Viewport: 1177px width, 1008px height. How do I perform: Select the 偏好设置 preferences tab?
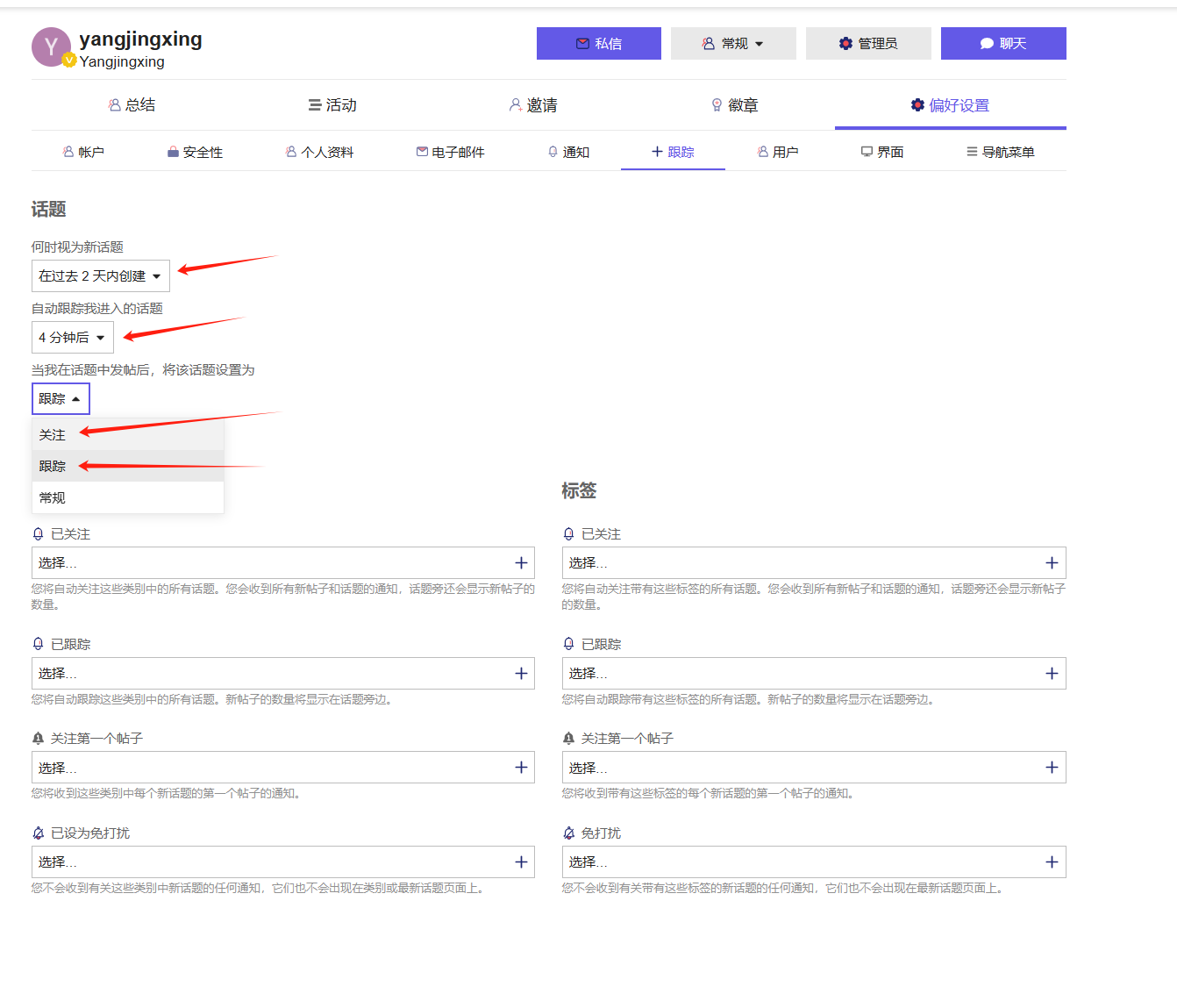click(951, 105)
